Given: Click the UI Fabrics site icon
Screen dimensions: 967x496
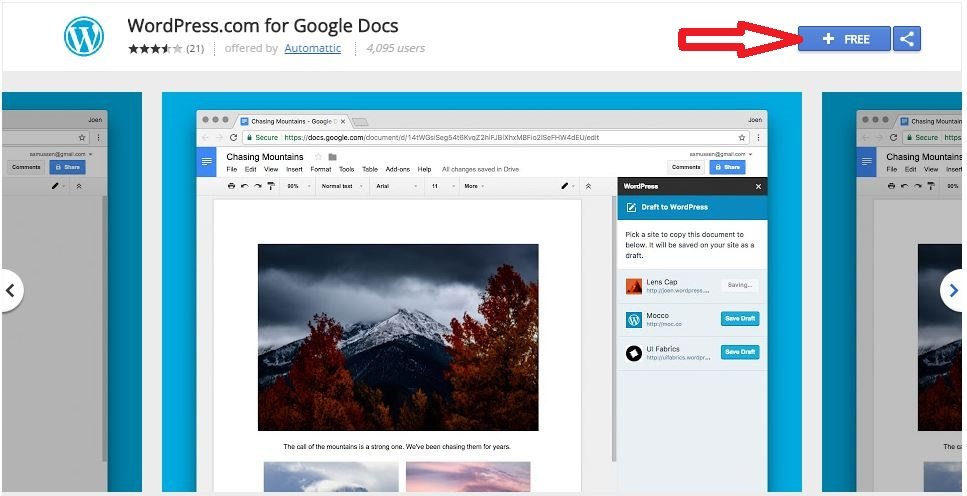Looking at the screenshot, I should (x=634, y=353).
